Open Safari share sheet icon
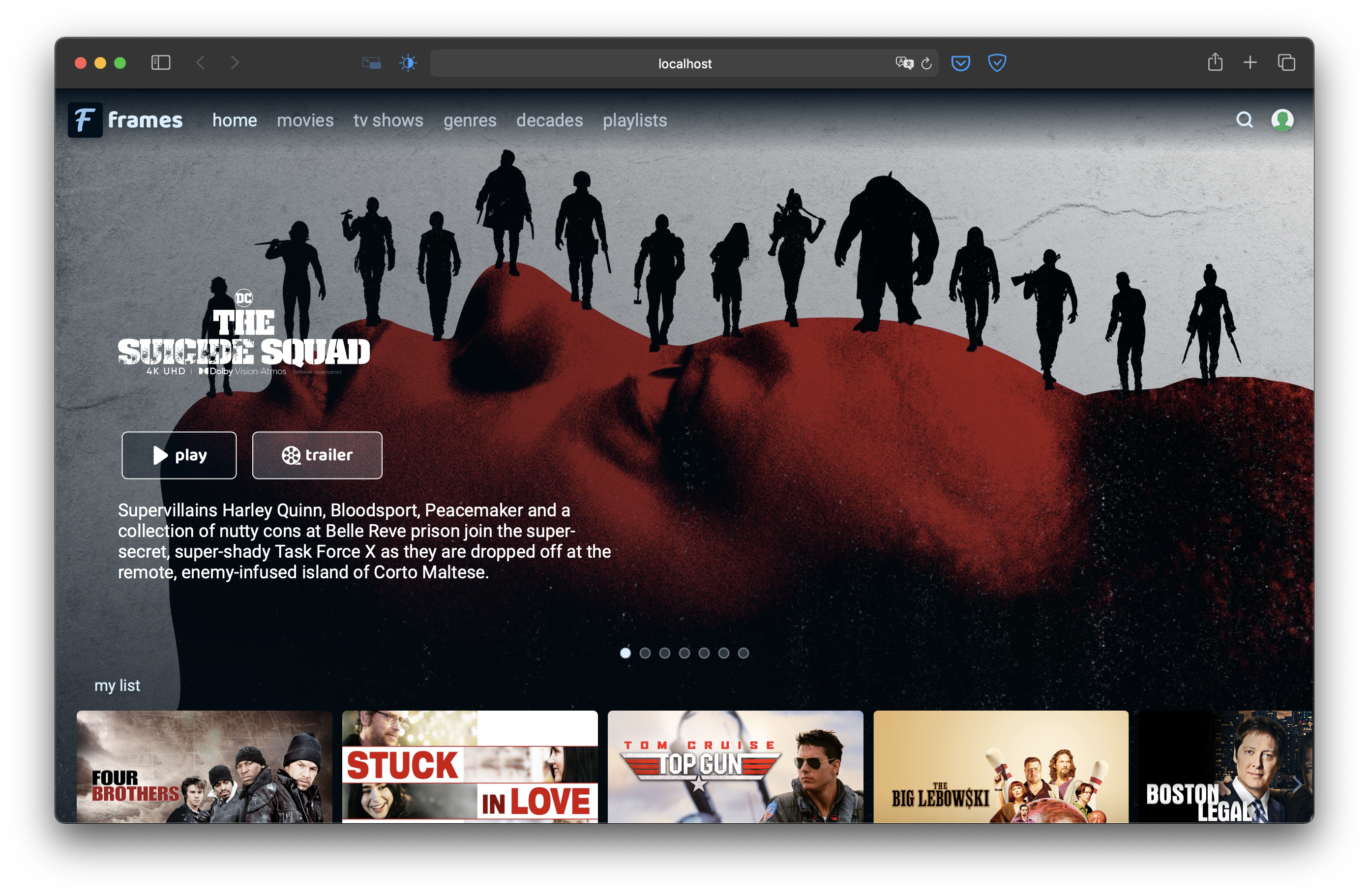 [x=1215, y=62]
